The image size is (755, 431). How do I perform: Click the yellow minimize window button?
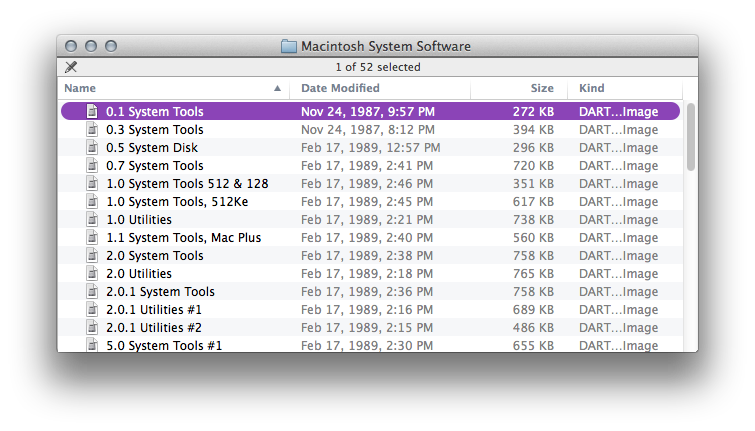coord(91,46)
